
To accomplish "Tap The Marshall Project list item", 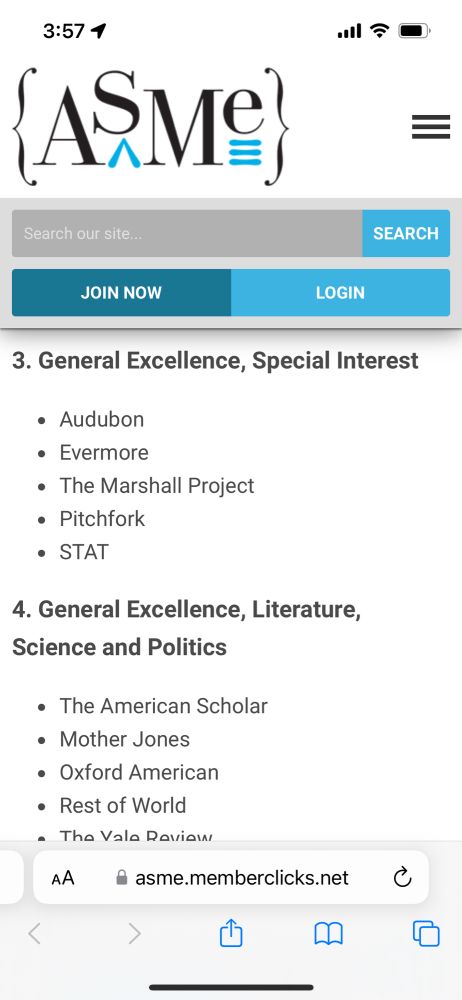I will click(157, 485).
